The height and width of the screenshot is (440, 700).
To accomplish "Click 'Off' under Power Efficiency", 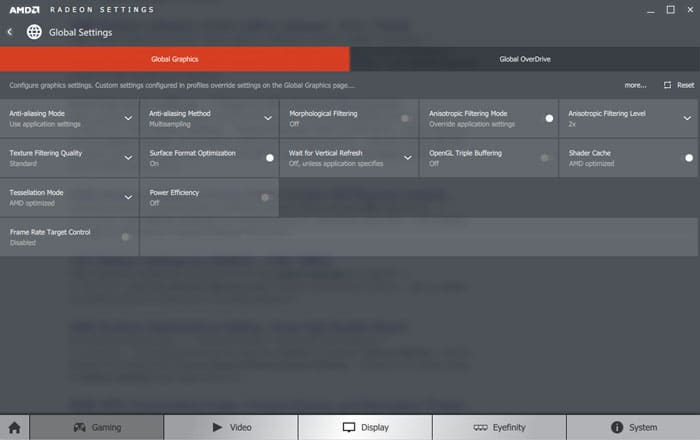I will pyautogui.click(x=154, y=203).
